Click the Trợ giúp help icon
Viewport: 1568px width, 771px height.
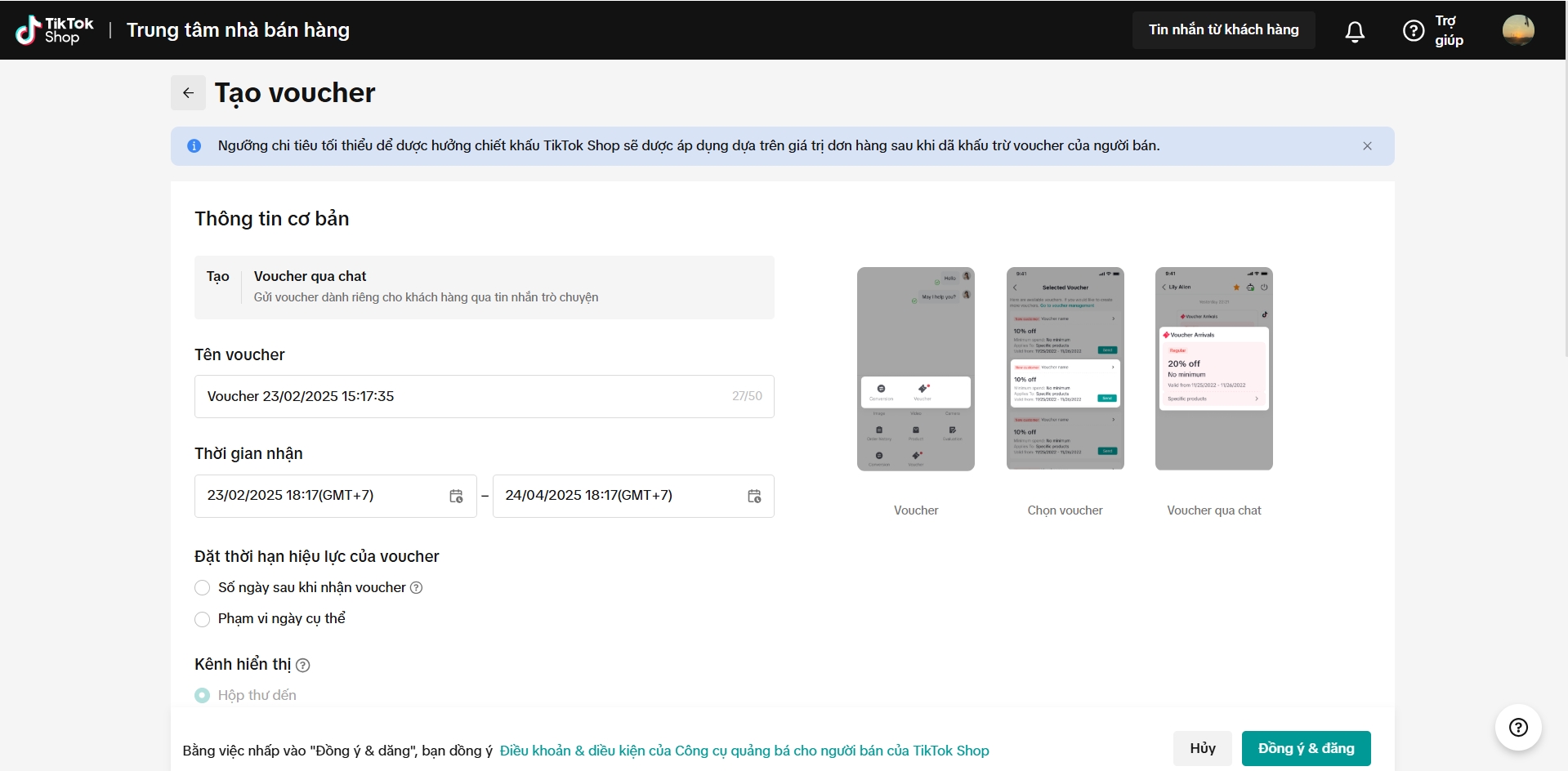click(x=1414, y=31)
